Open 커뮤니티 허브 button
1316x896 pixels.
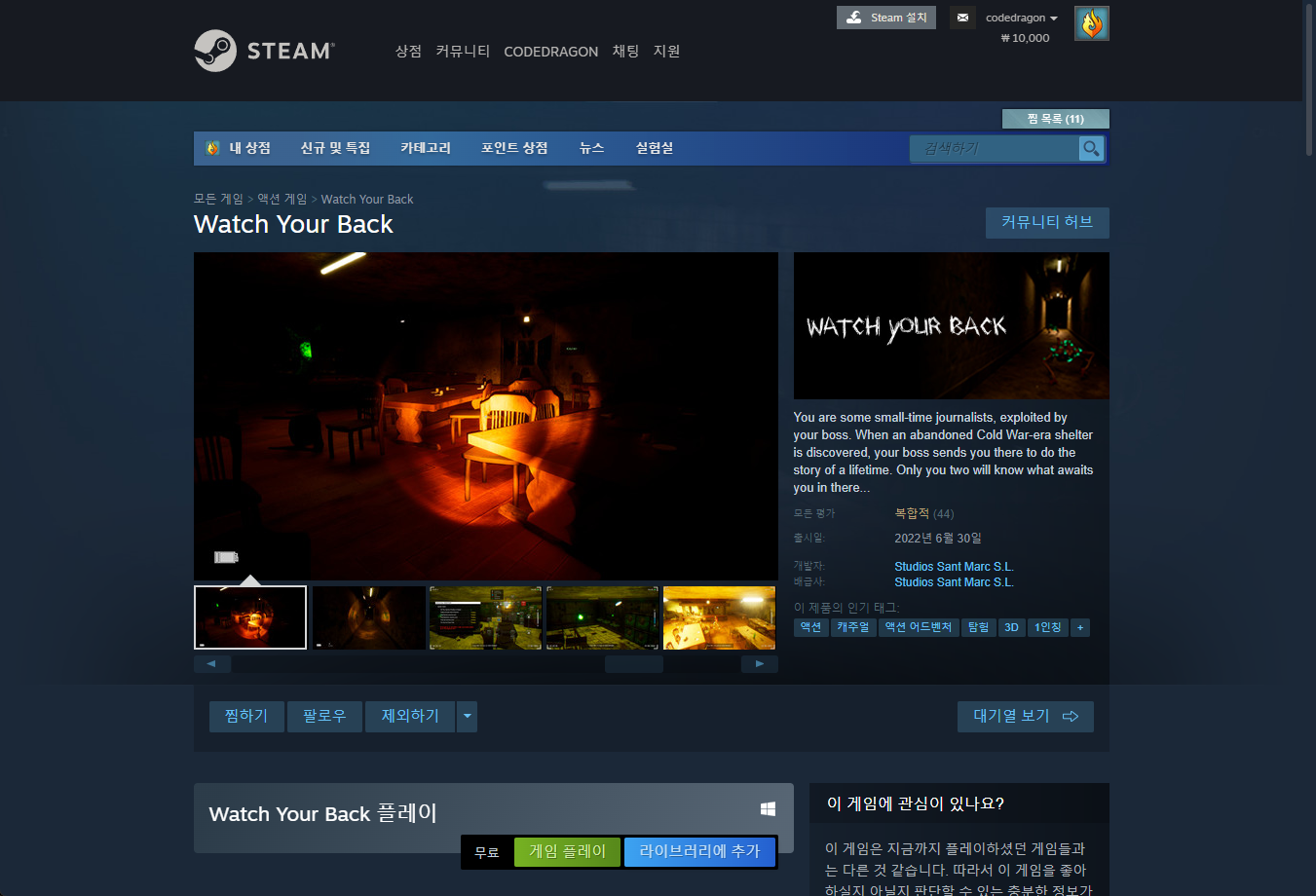pyautogui.click(x=1047, y=222)
